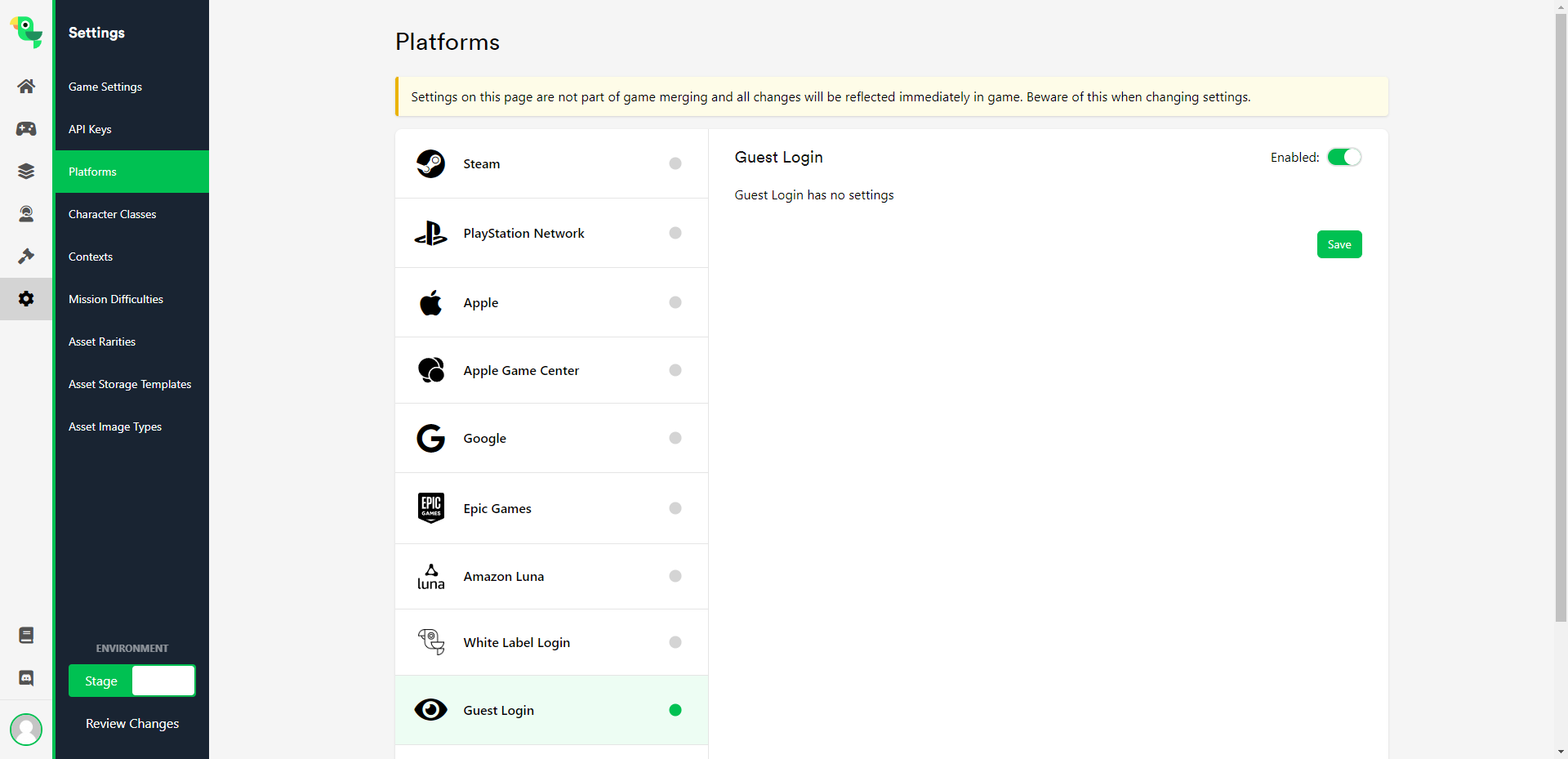
Task: Click the home icon in left rail
Action: pyautogui.click(x=26, y=87)
